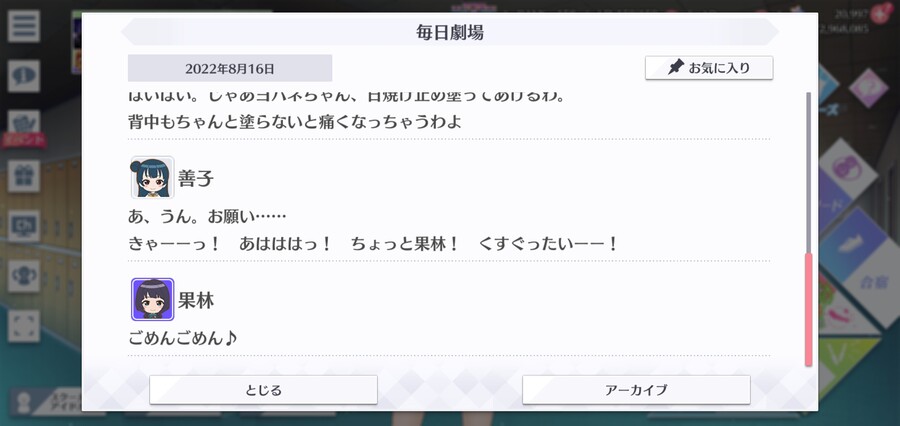Close the dialog with とじる

(x=263, y=390)
